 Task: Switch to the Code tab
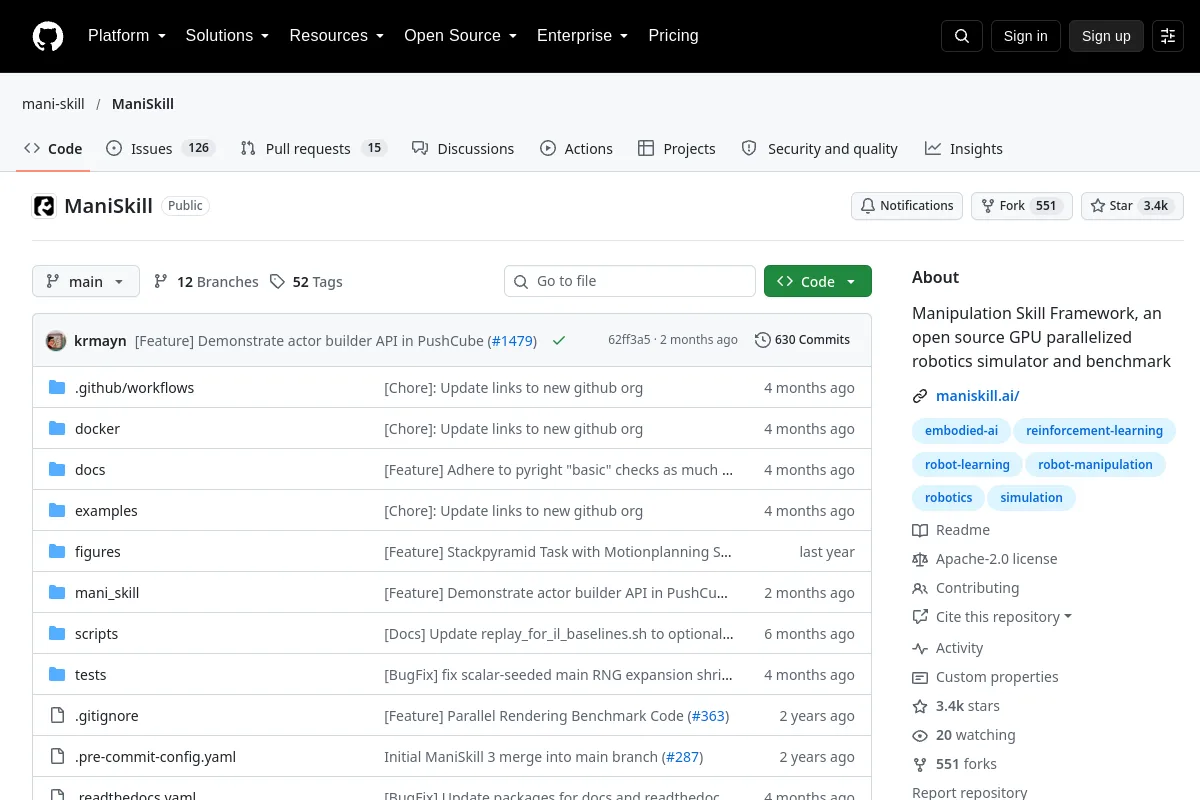[x=53, y=149]
